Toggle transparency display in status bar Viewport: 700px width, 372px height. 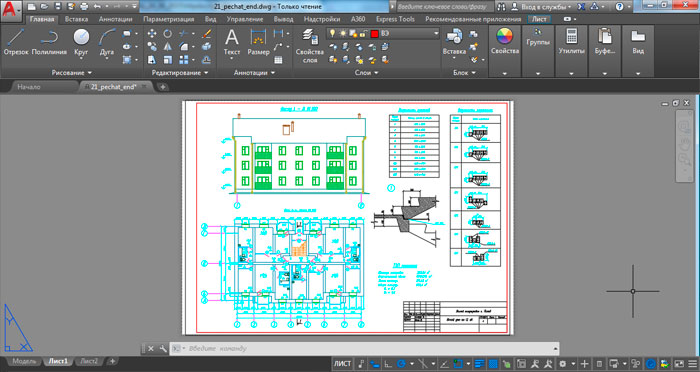coord(493,364)
